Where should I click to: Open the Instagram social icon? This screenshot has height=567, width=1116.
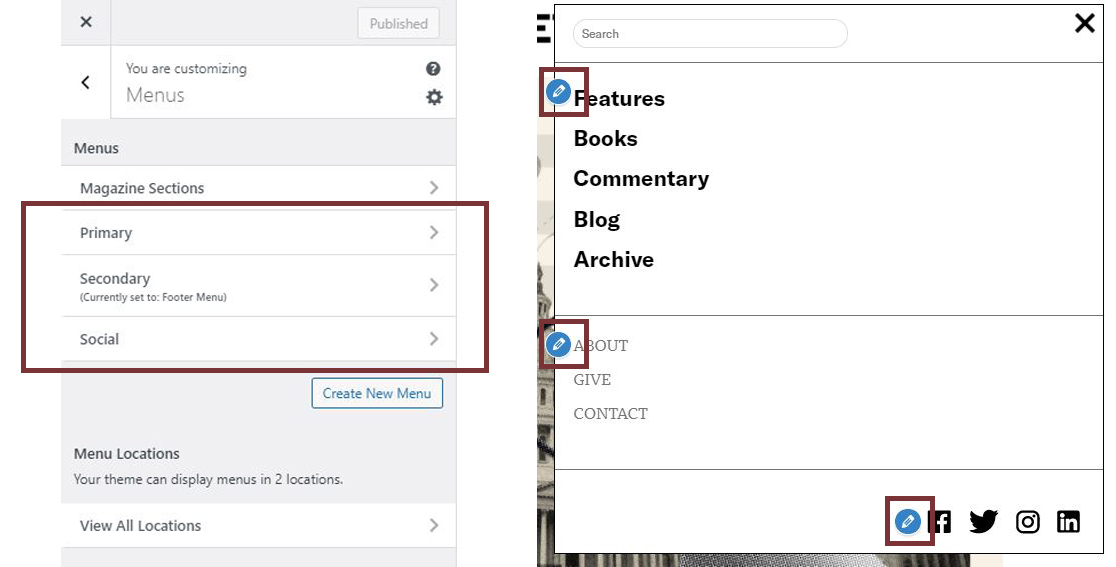click(1028, 521)
